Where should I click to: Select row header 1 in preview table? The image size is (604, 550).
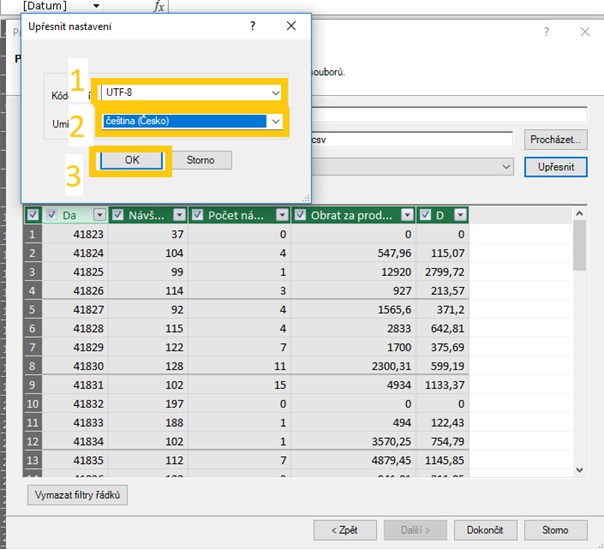click(x=32, y=234)
